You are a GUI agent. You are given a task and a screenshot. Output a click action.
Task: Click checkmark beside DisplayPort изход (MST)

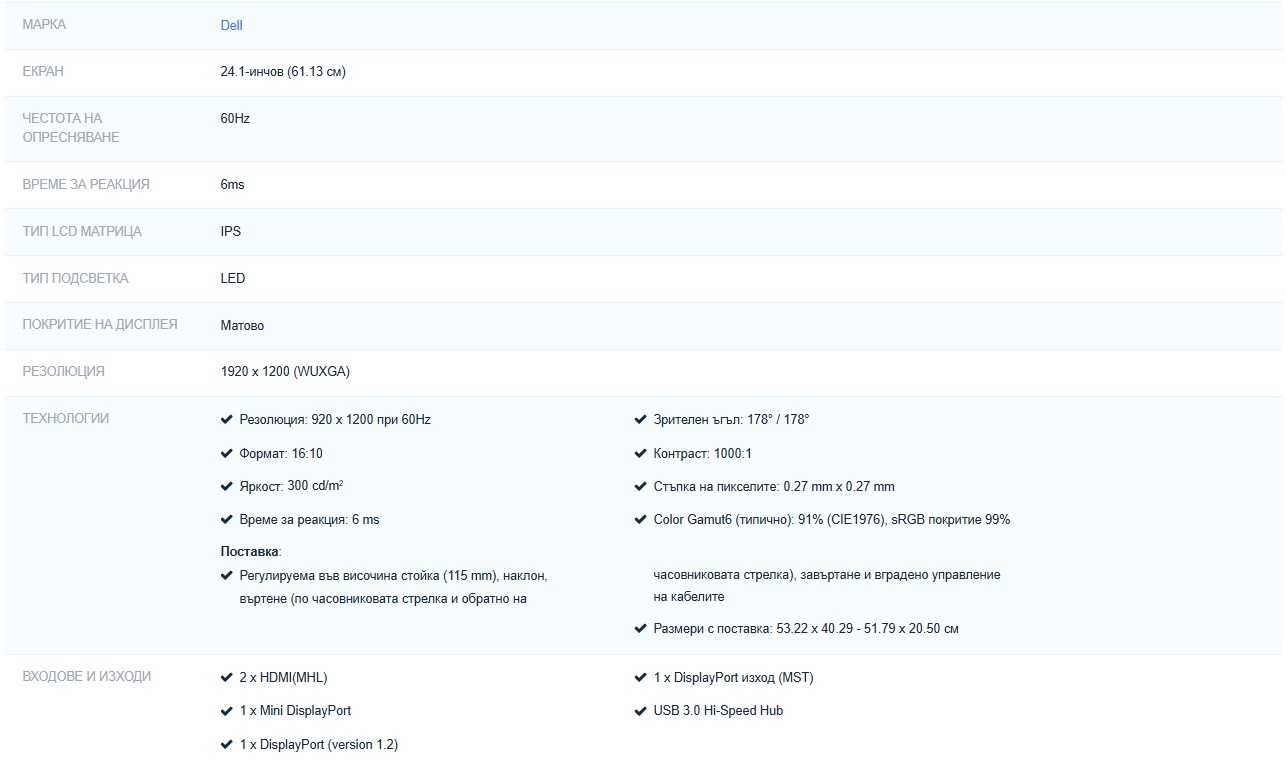[641, 678]
